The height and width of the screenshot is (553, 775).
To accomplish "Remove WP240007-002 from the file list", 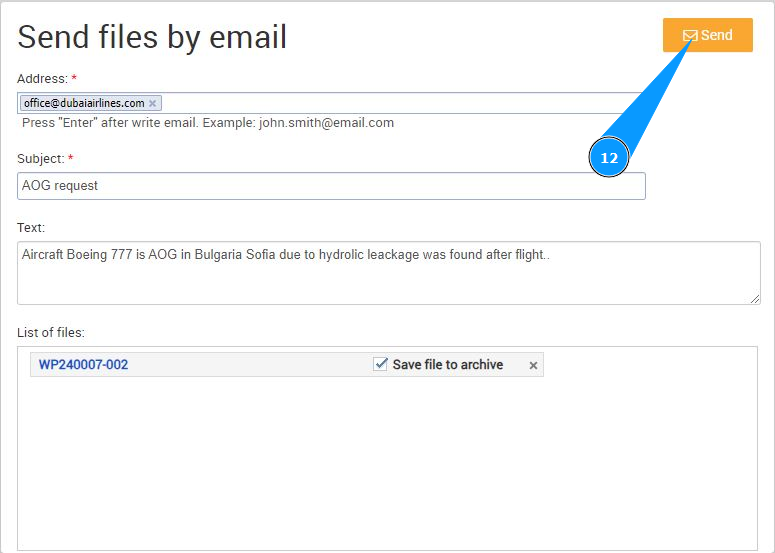I will [x=533, y=366].
